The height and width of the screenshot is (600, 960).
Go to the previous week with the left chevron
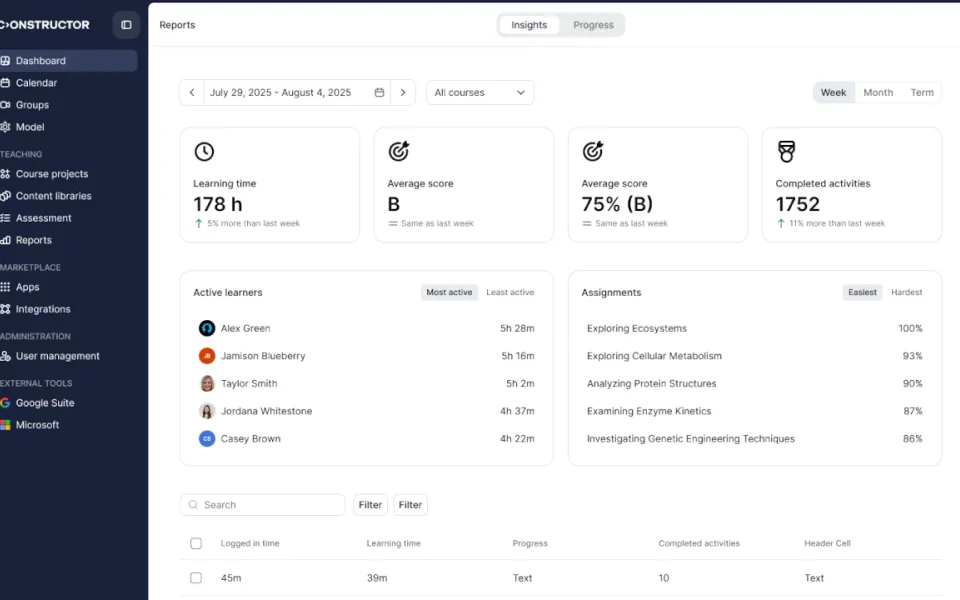coord(192,92)
